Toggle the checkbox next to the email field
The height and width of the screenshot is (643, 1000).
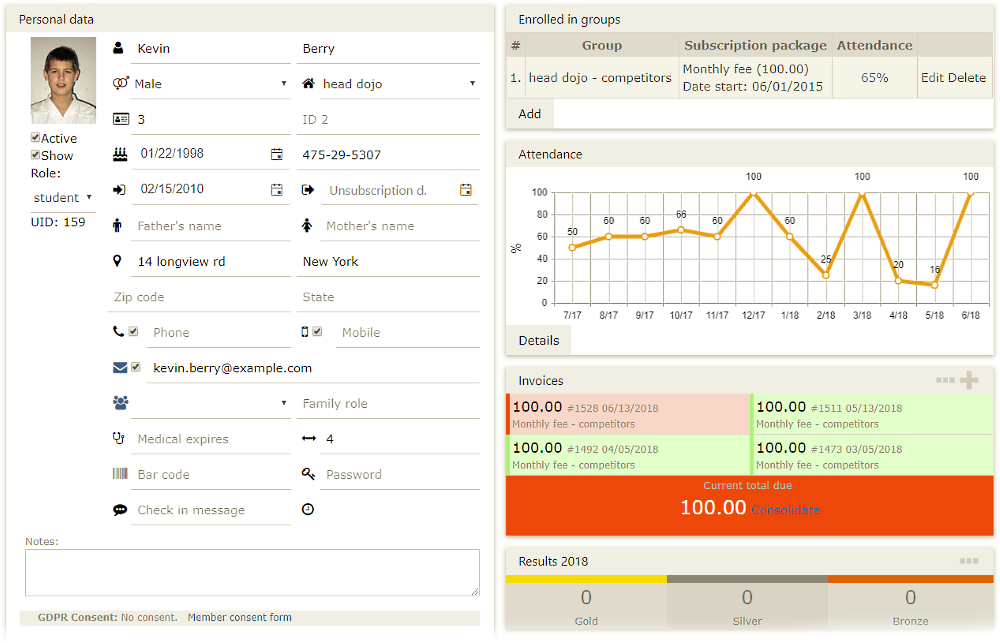click(x=137, y=366)
